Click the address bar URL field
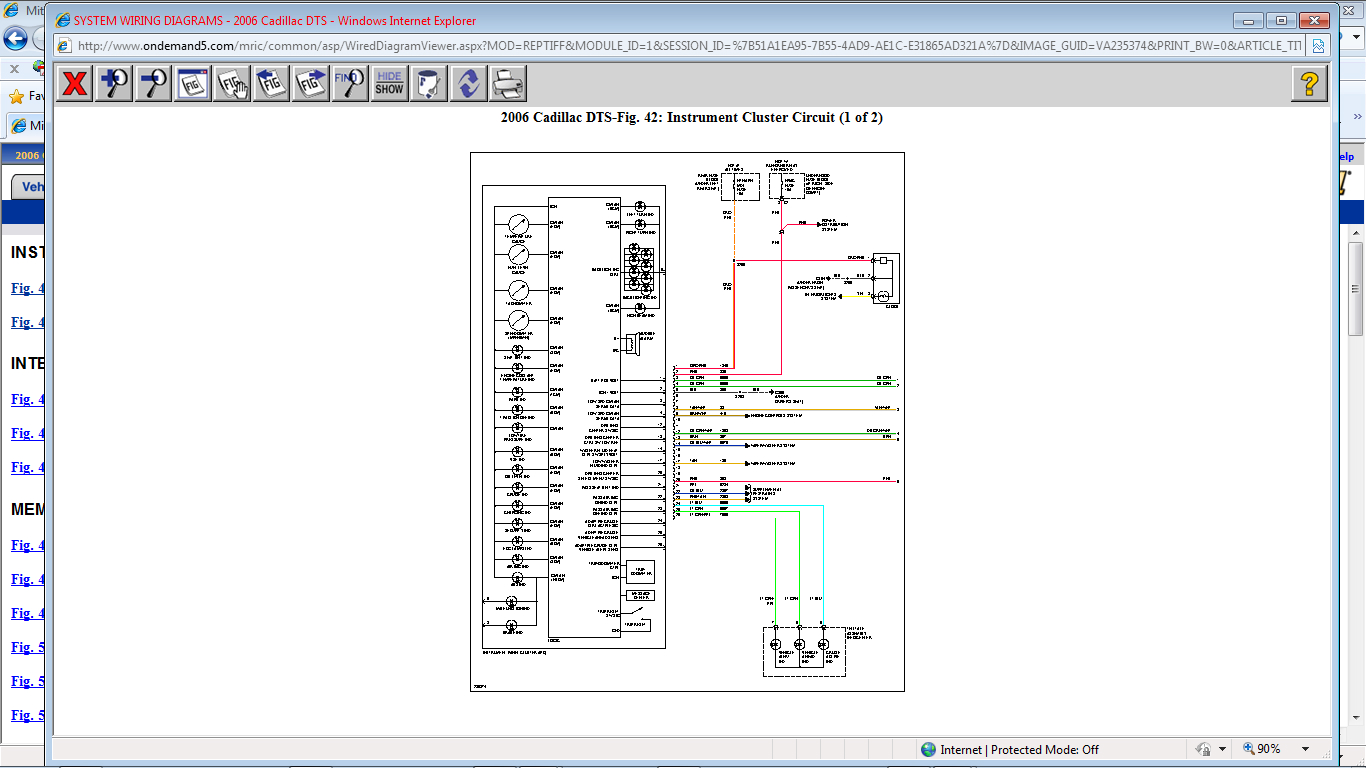 (x=680, y=46)
